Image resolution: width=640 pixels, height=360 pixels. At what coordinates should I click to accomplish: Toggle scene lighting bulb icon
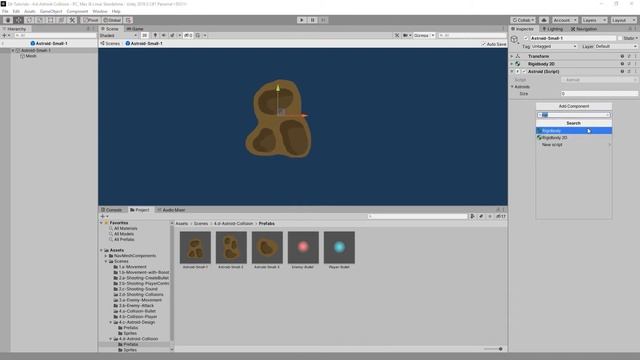155,36
